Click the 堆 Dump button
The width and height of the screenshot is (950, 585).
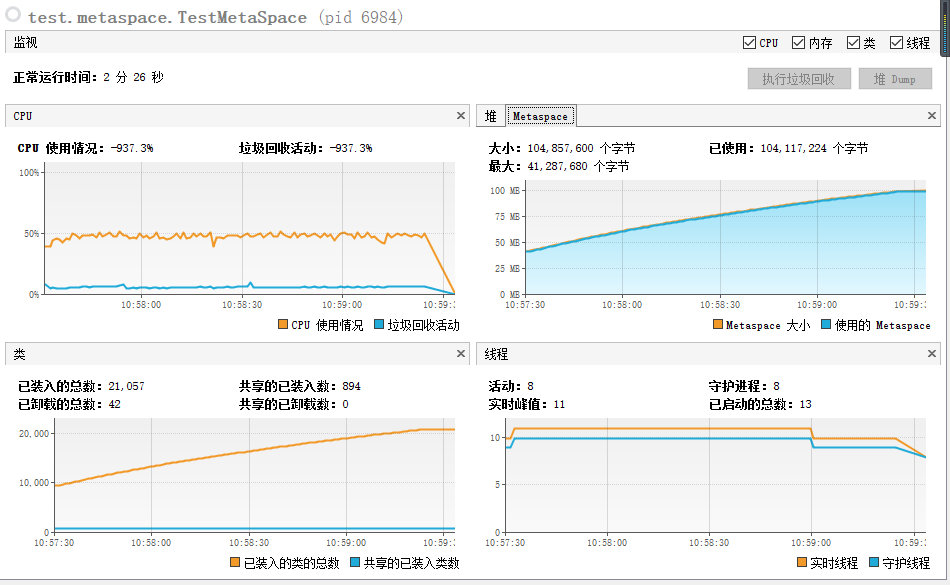(x=895, y=79)
